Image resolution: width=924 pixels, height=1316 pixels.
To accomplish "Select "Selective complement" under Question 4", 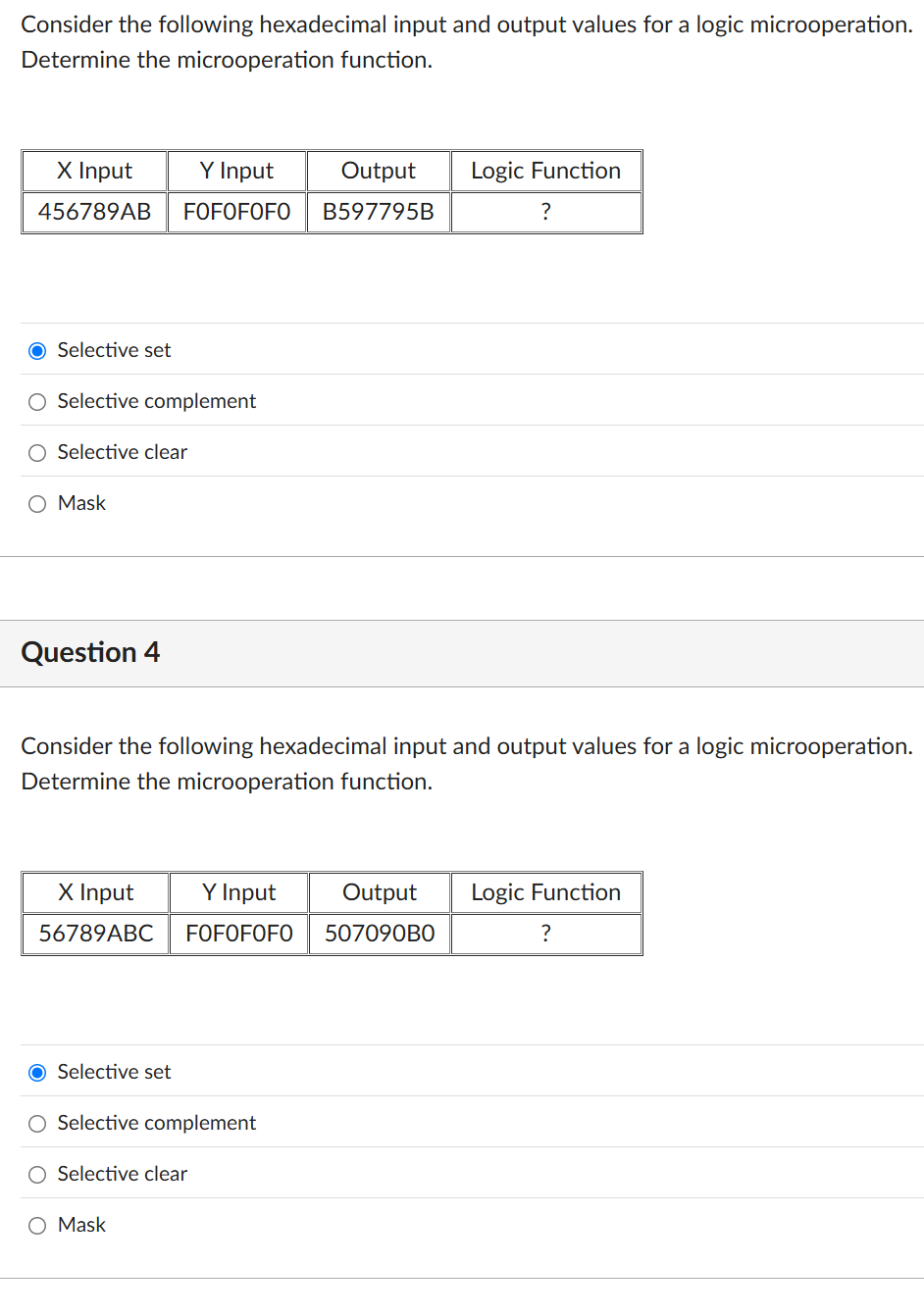I will click(x=36, y=1123).
